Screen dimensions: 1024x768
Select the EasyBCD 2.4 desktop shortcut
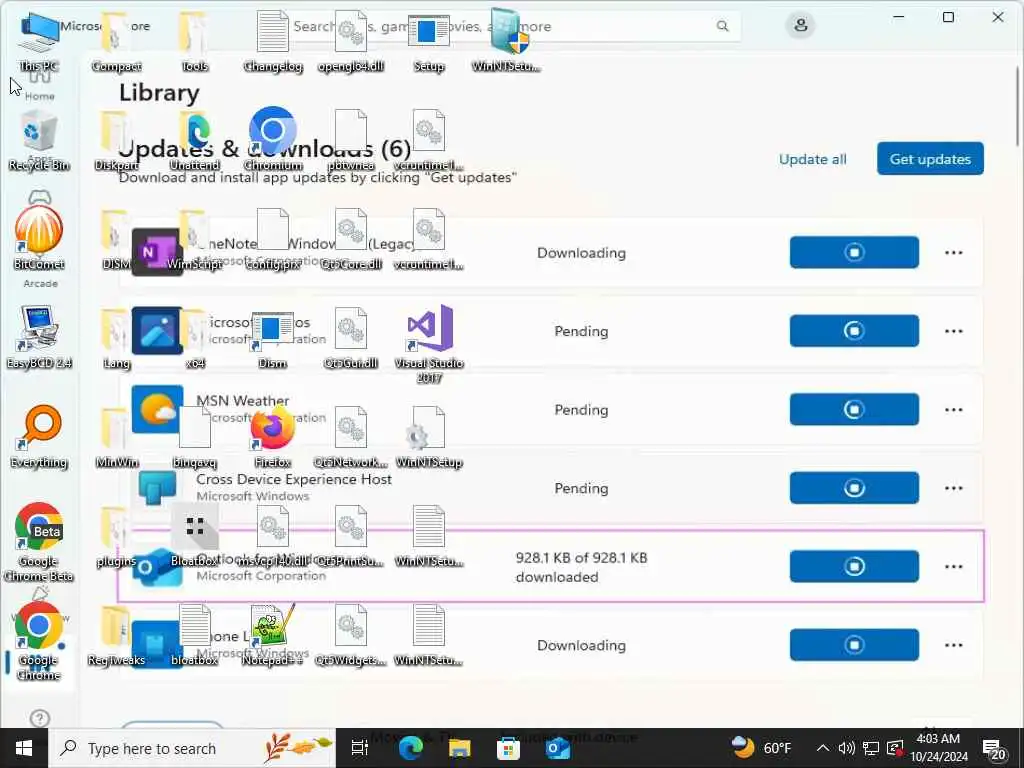(39, 338)
